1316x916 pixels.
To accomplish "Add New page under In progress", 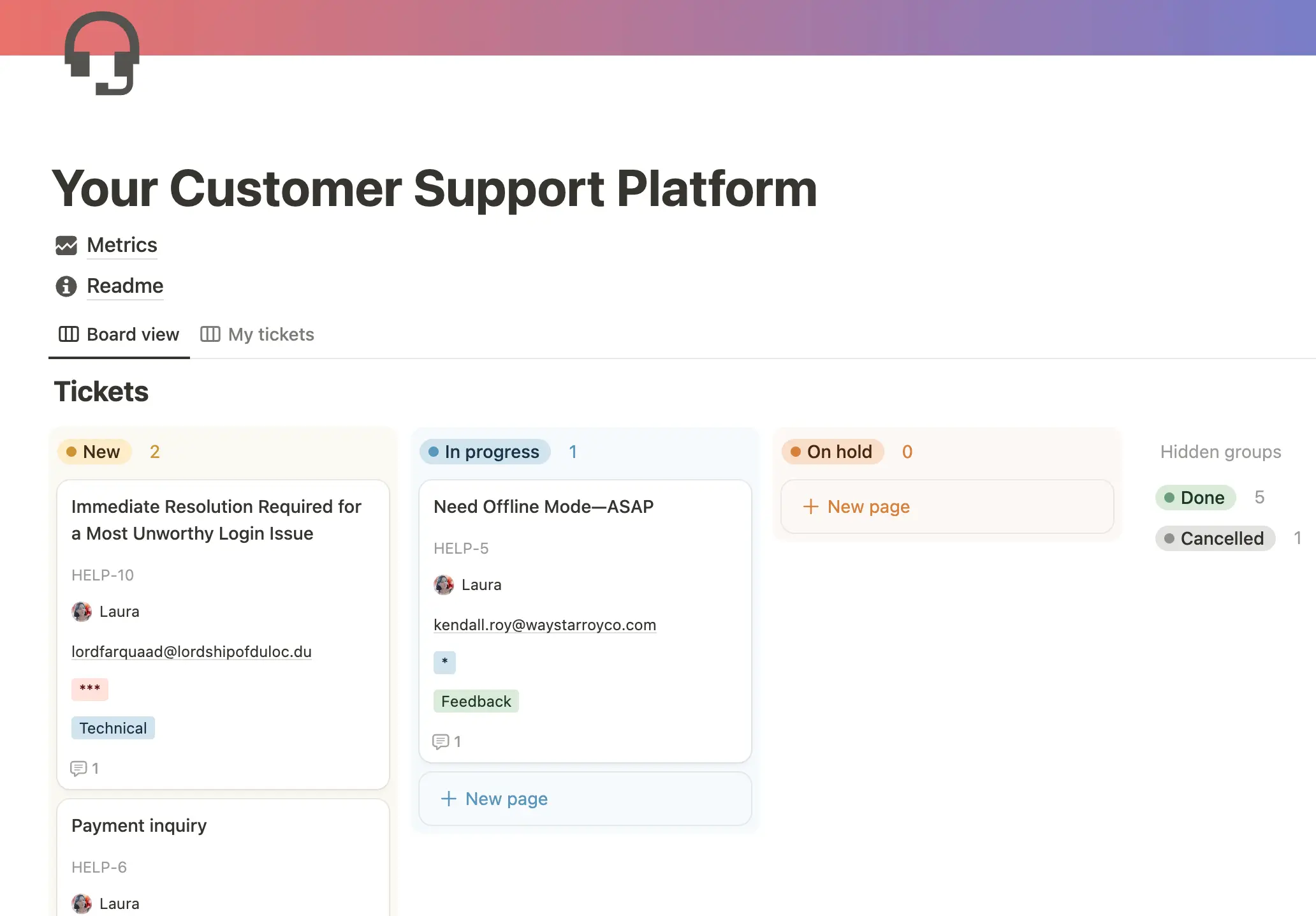I will point(506,799).
